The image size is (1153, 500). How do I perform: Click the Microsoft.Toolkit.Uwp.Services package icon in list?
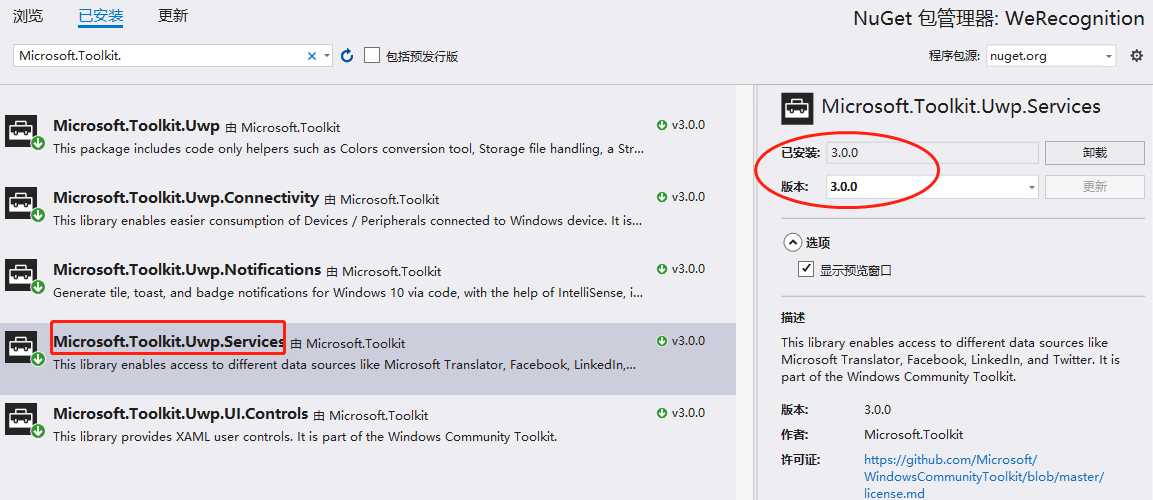point(24,348)
